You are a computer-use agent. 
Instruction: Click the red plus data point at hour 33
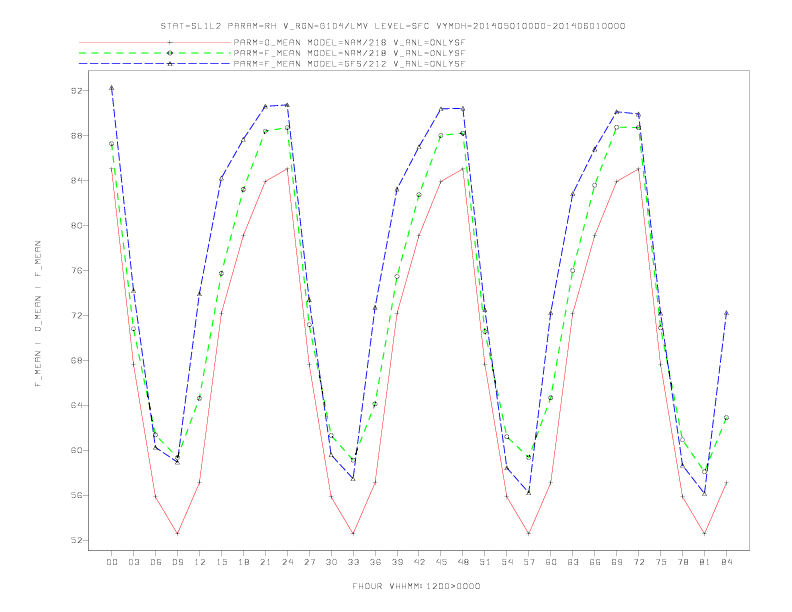point(353,533)
